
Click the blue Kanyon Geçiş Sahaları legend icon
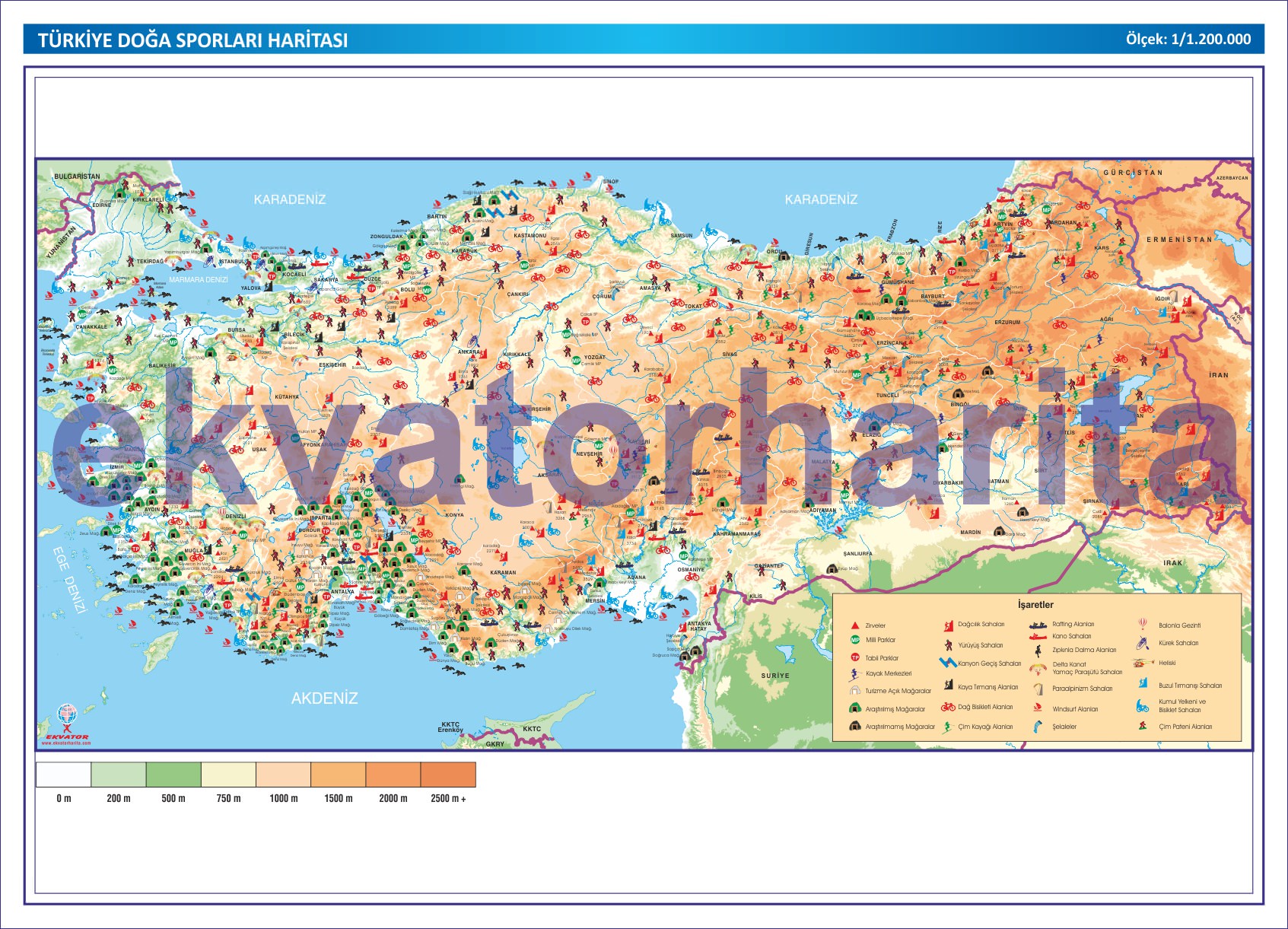point(947,663)
